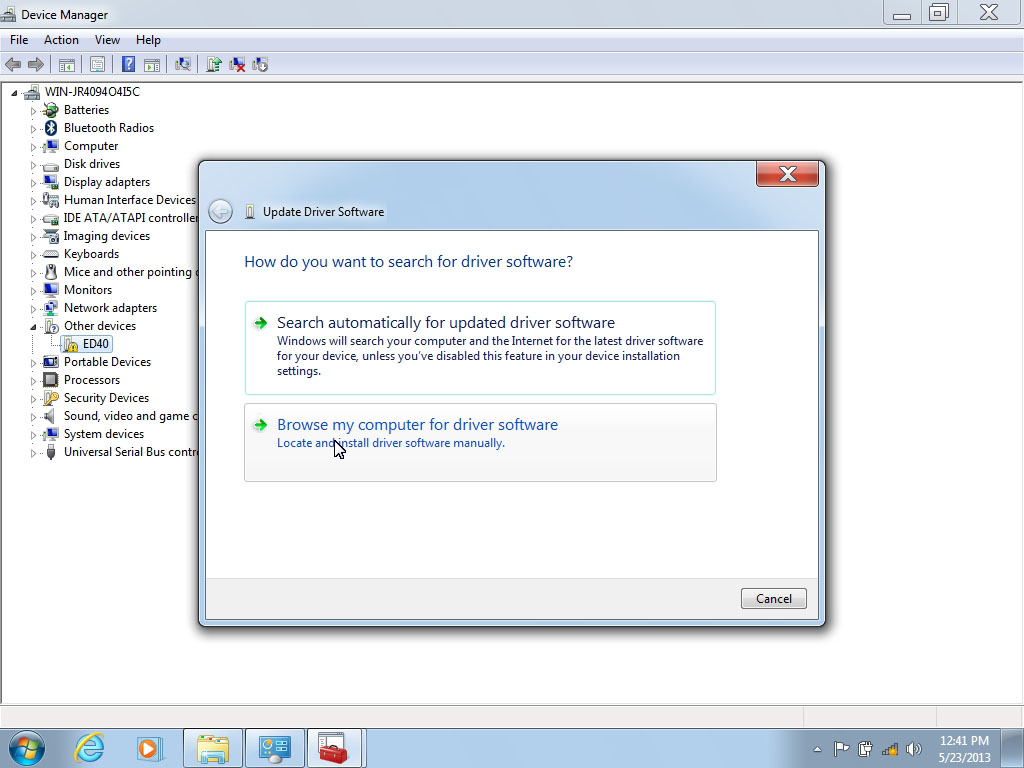Viewport: 1024px width, 768px height.
Task: Expand the Network adapters category
Action: coord(33,309)
